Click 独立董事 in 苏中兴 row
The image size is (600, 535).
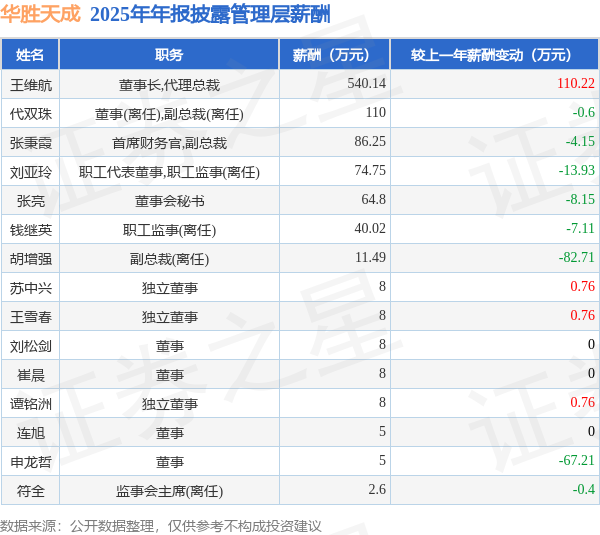click(169, 288)
